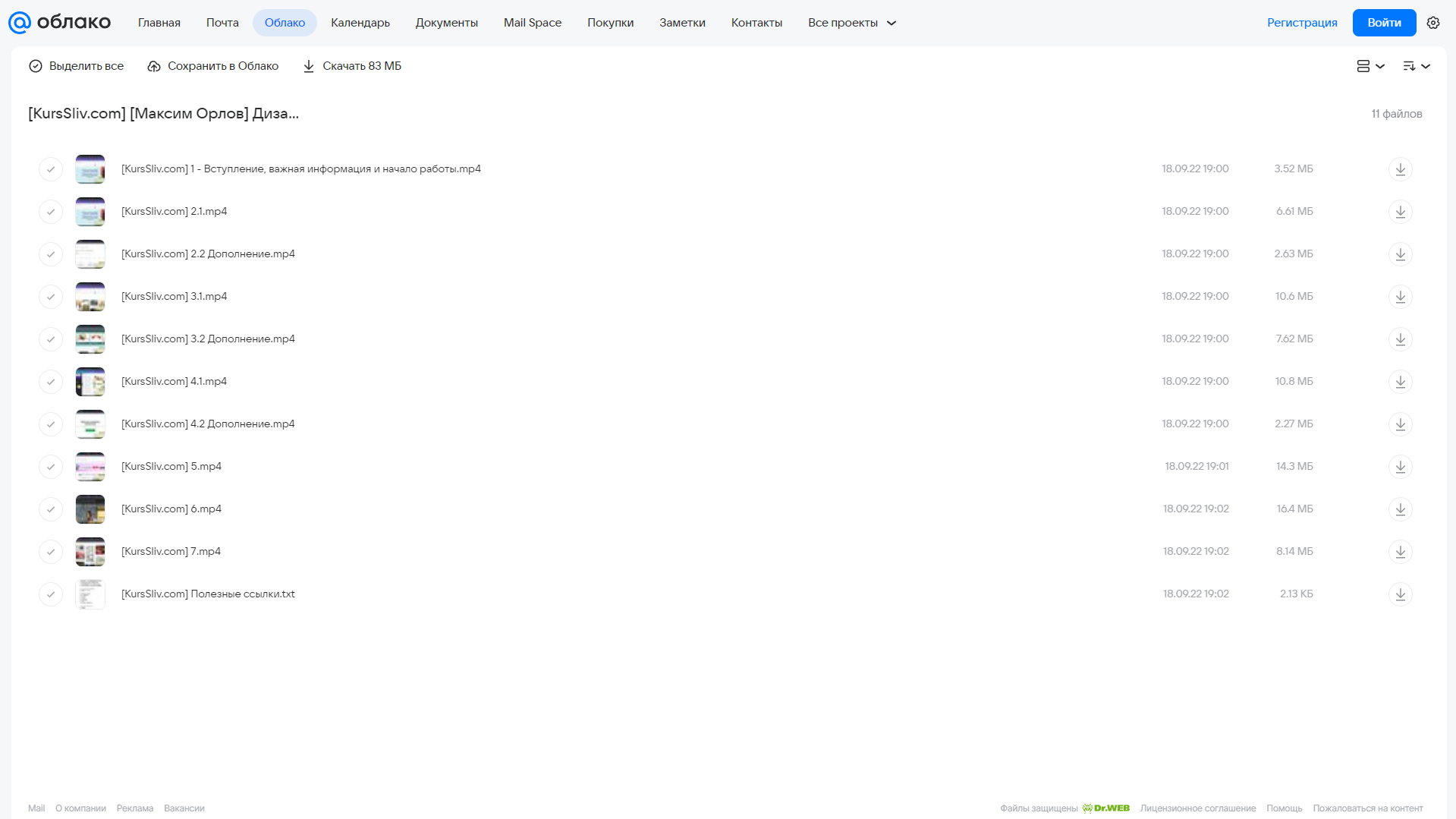
Task: Click download arrow for 3.2 Дополнение.mp4
Action: (1400, 339)
